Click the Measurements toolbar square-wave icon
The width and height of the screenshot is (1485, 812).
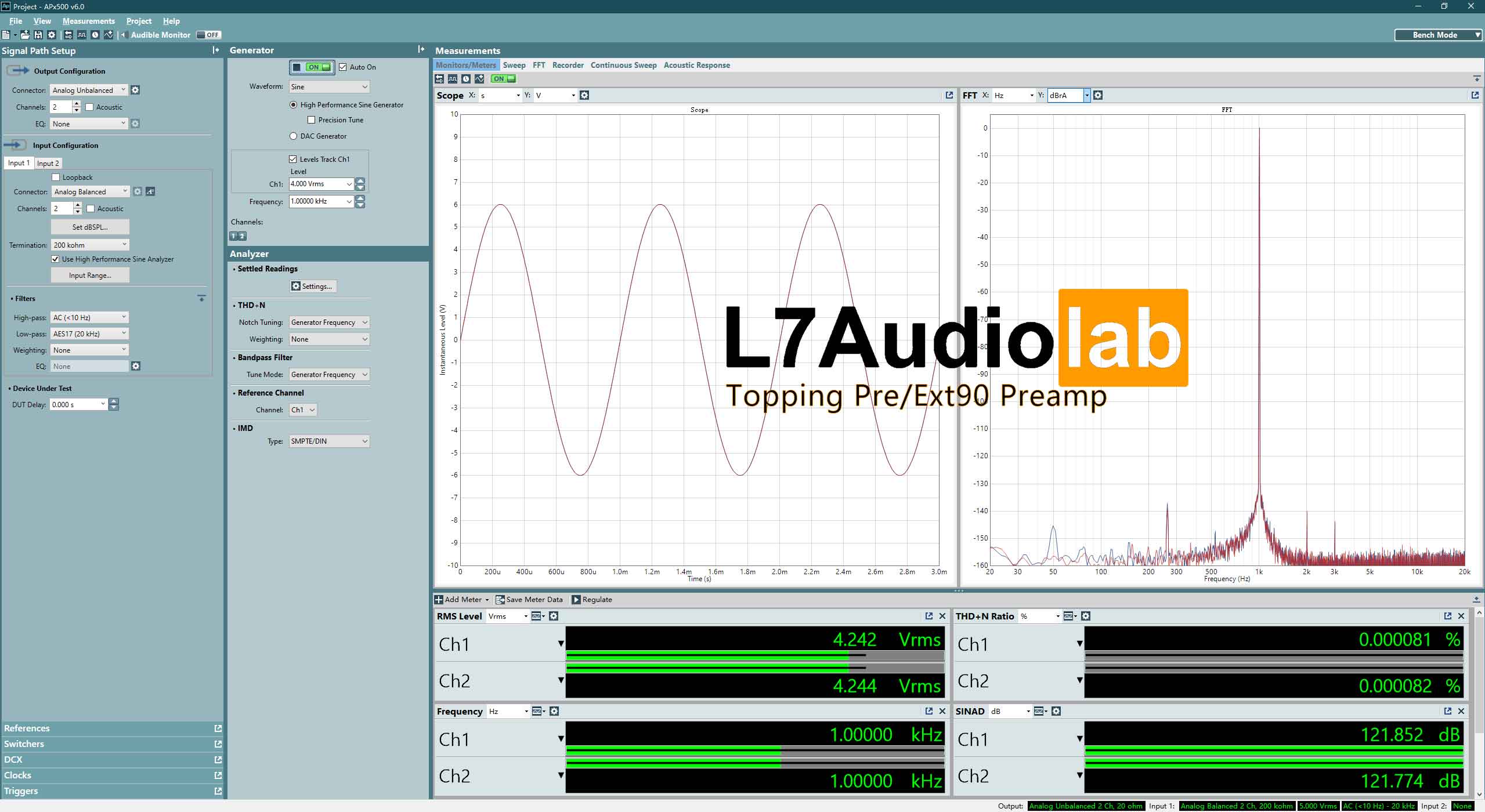point(453,79)
